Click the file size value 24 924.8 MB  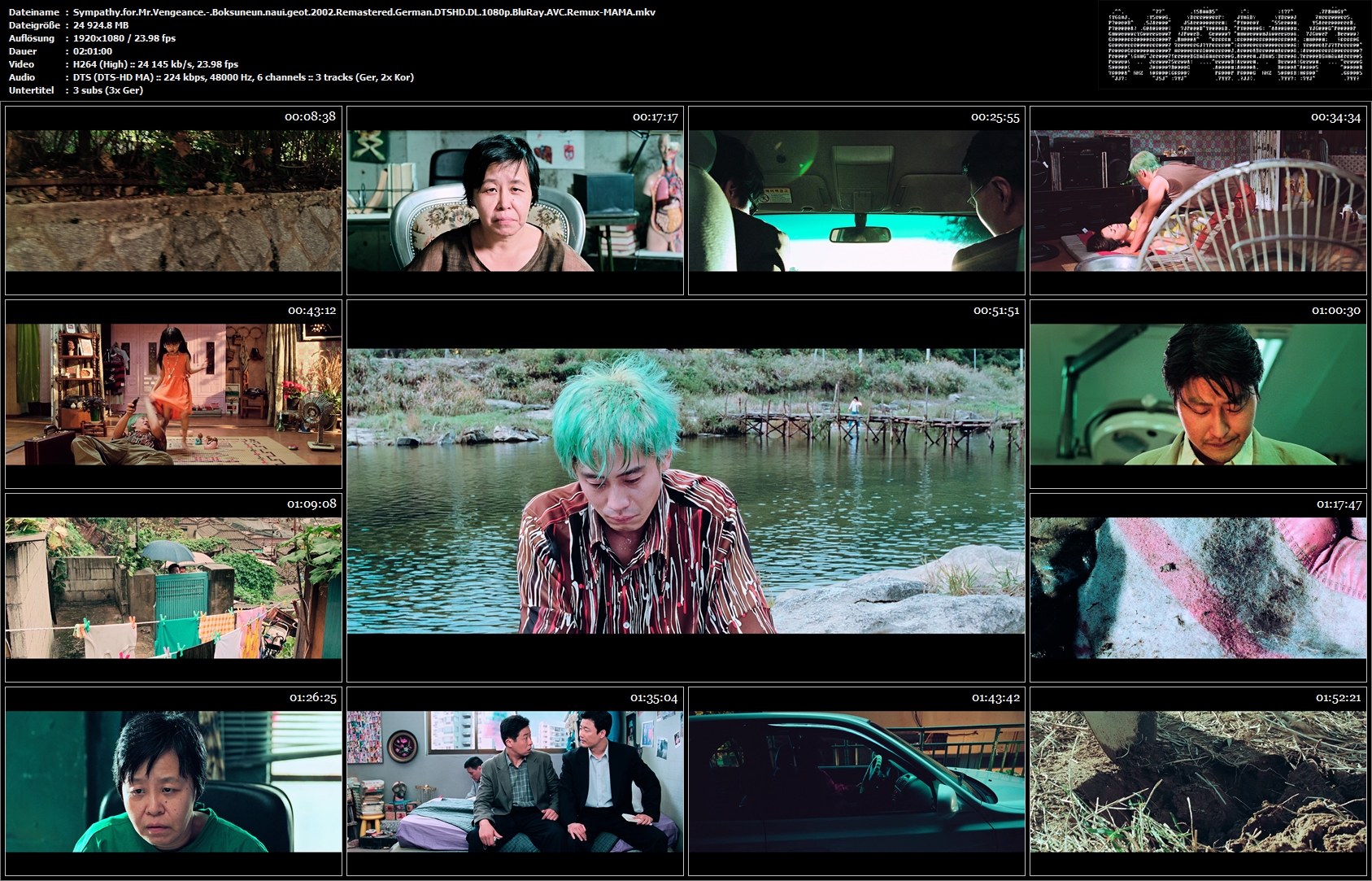pos(101,25)
